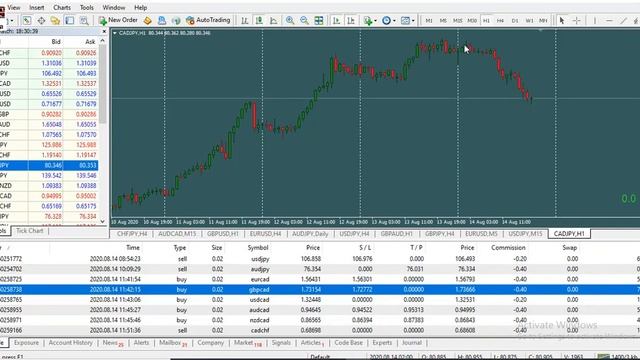Expand the CADJPY,H1 chart title triangle
This screenshot has height=360, width=640.
pos(115,33)
